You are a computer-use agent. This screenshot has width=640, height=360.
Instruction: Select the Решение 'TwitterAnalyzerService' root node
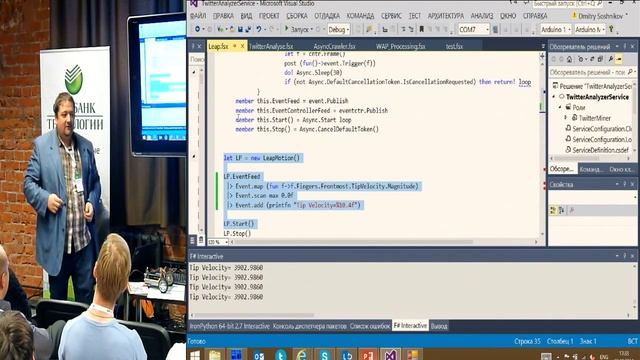[596, 86]
